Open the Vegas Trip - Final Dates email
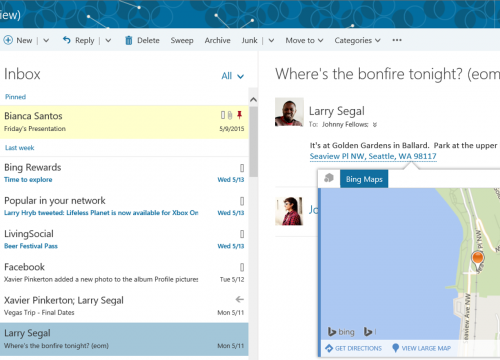Image resolution: width=500 pixels, height=360 pixels. (124, 306)
